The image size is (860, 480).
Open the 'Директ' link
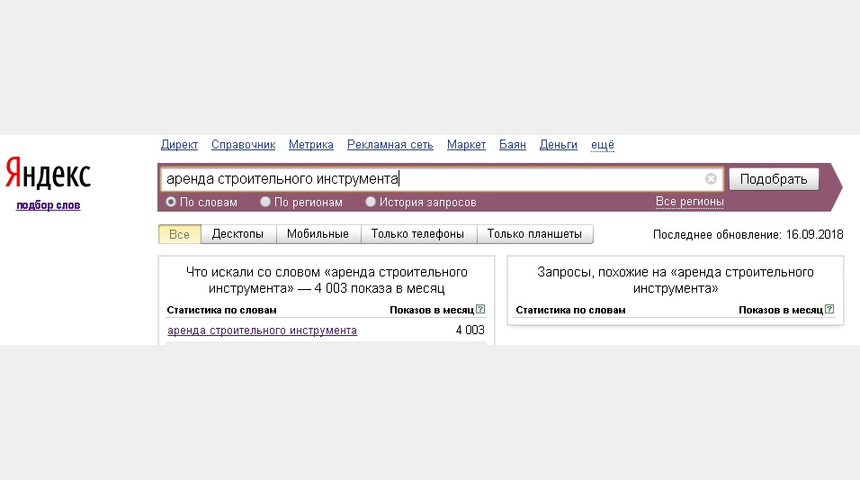click(179, 145)
